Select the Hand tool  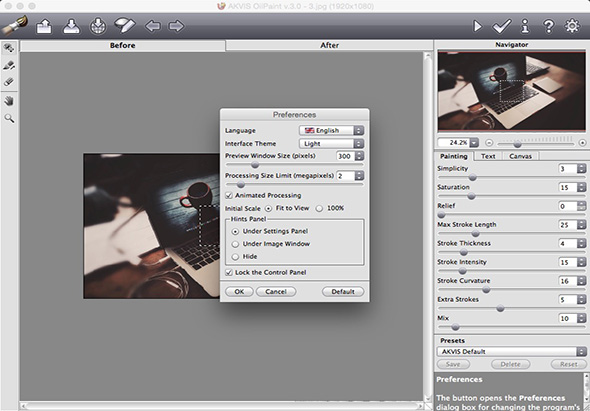[9, 101]
